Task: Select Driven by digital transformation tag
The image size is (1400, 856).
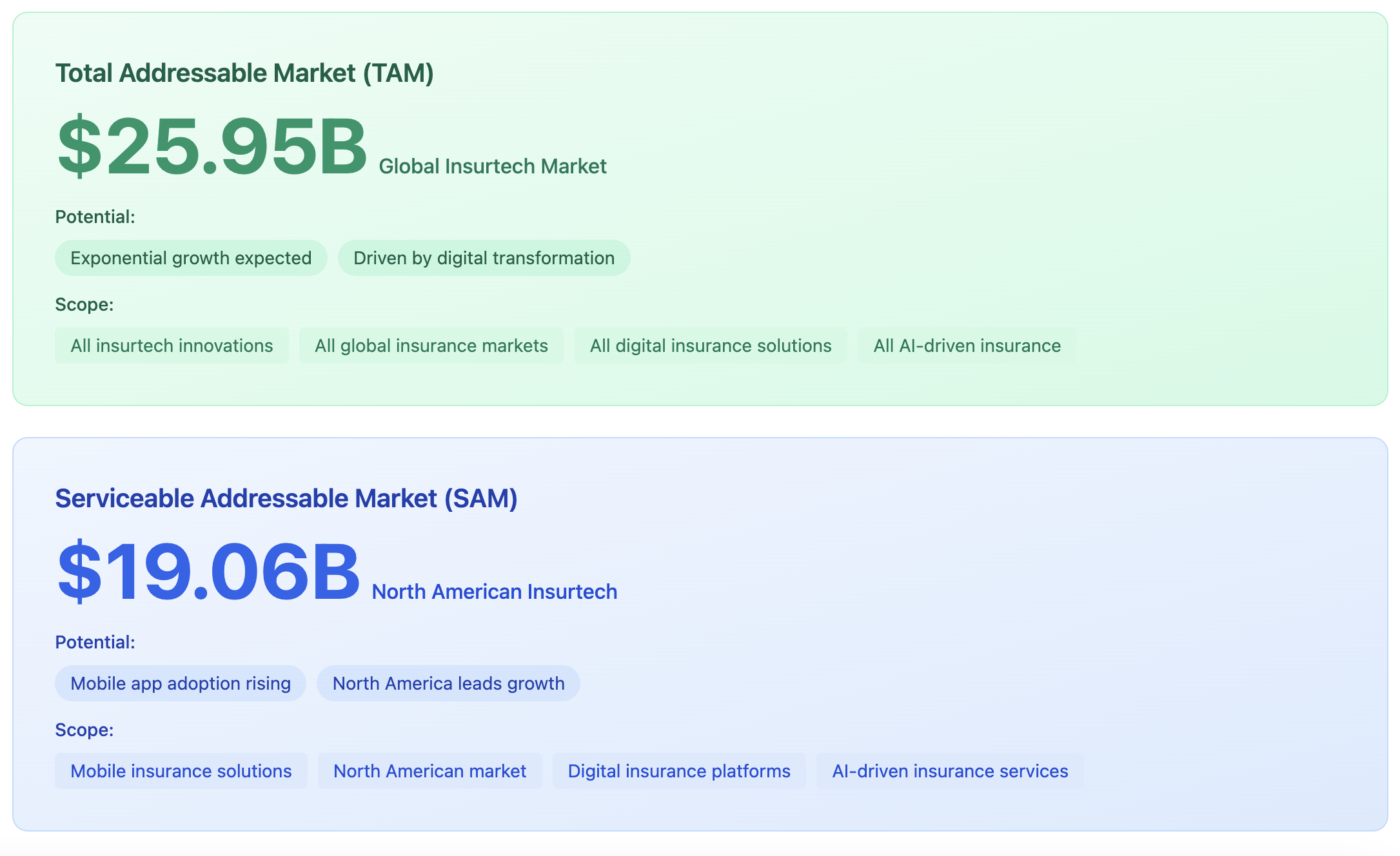Action: coord(484,258)
